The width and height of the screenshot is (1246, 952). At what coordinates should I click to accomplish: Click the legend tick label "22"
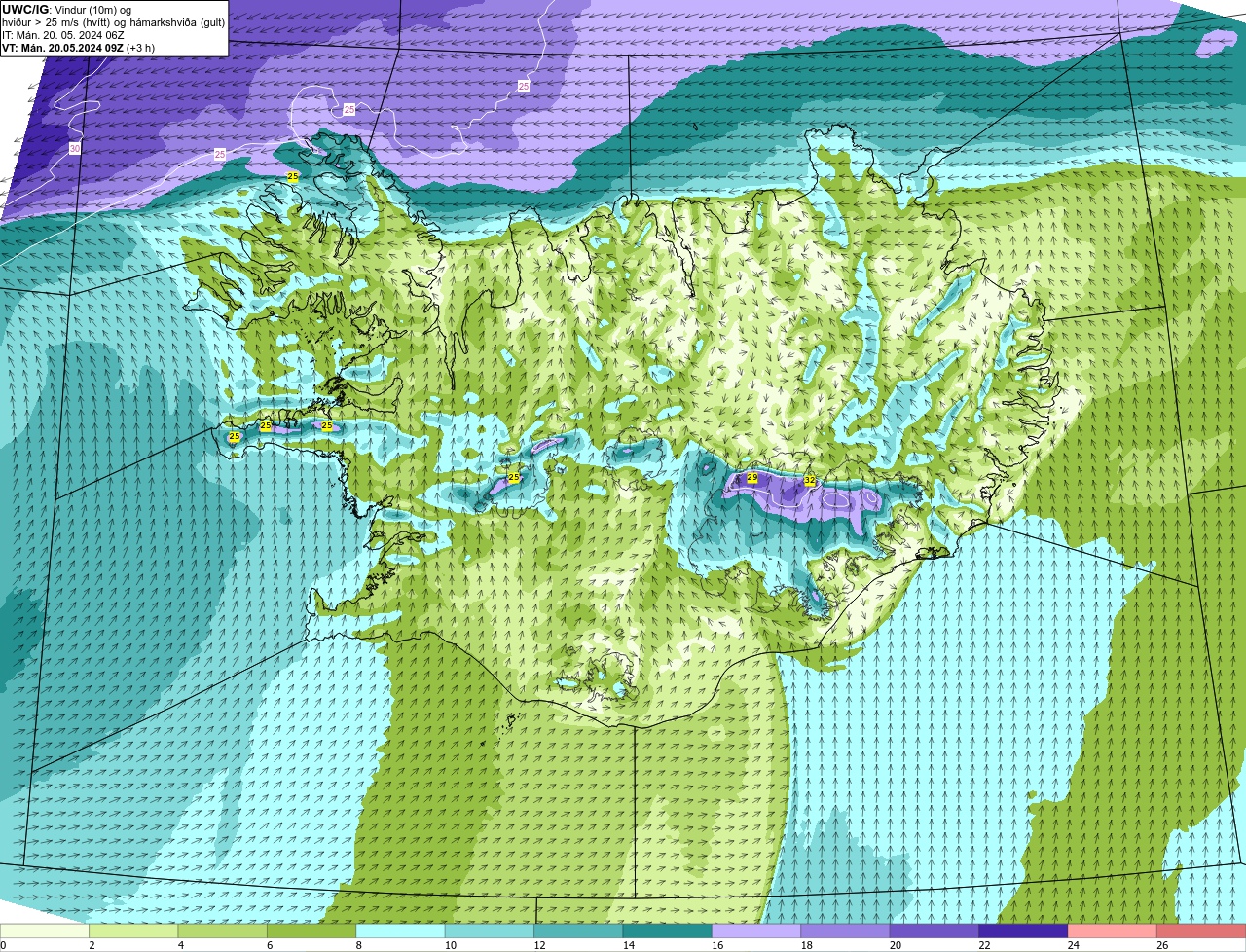point(984,945)
